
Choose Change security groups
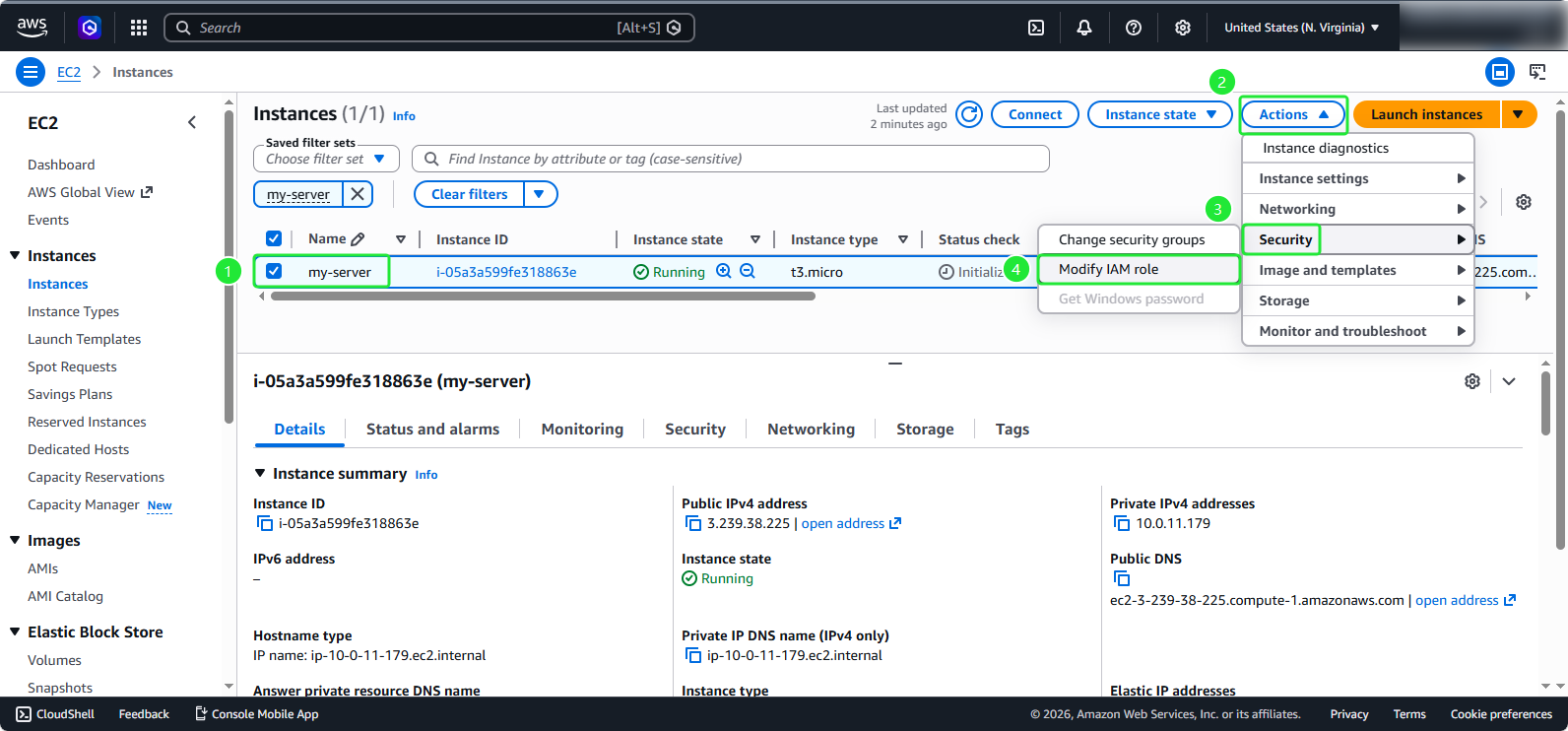[1139, 239]
